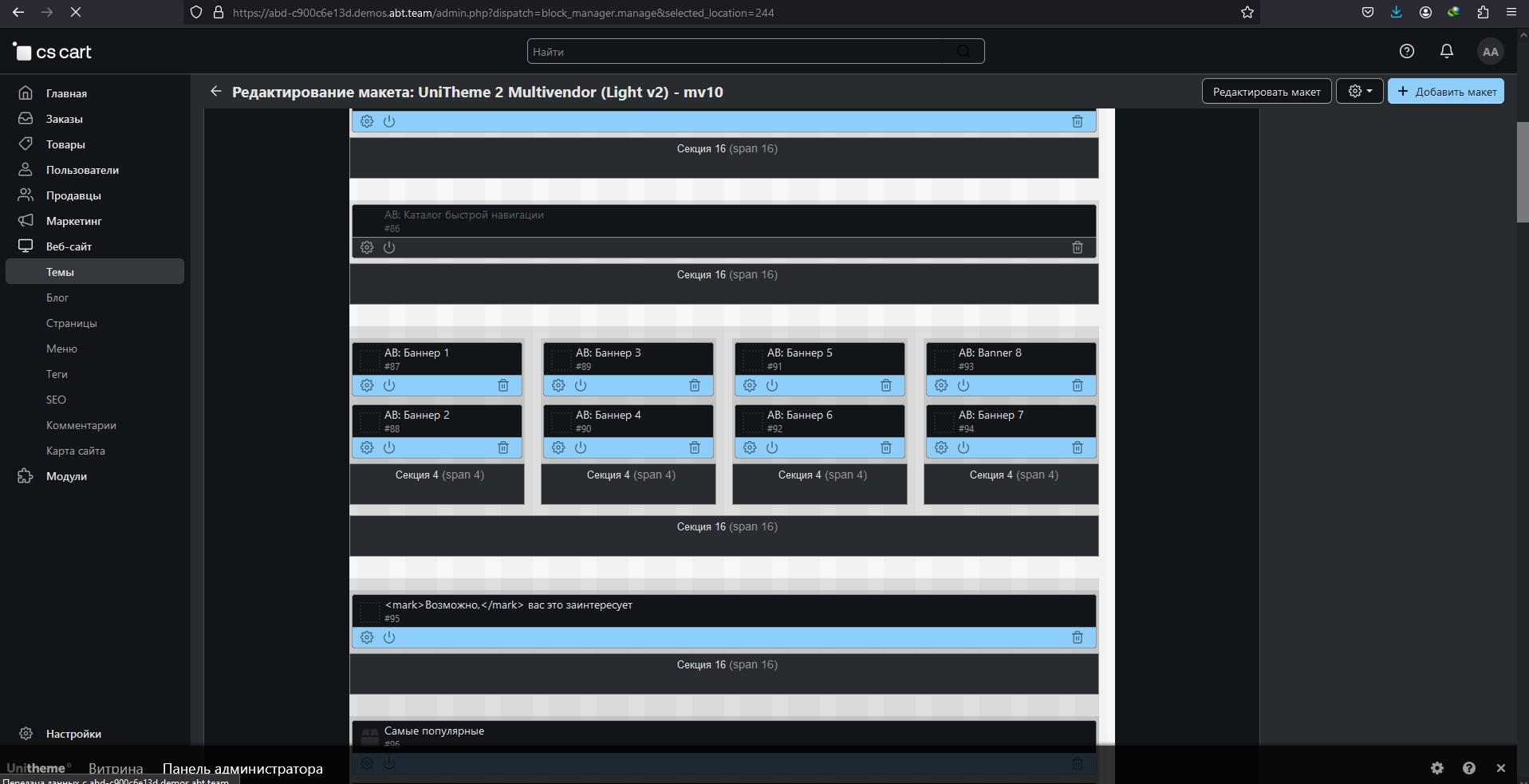Click page vertical scrollbar thumb
Viewport: 1529px width, 784px height.
(1522, 172)
